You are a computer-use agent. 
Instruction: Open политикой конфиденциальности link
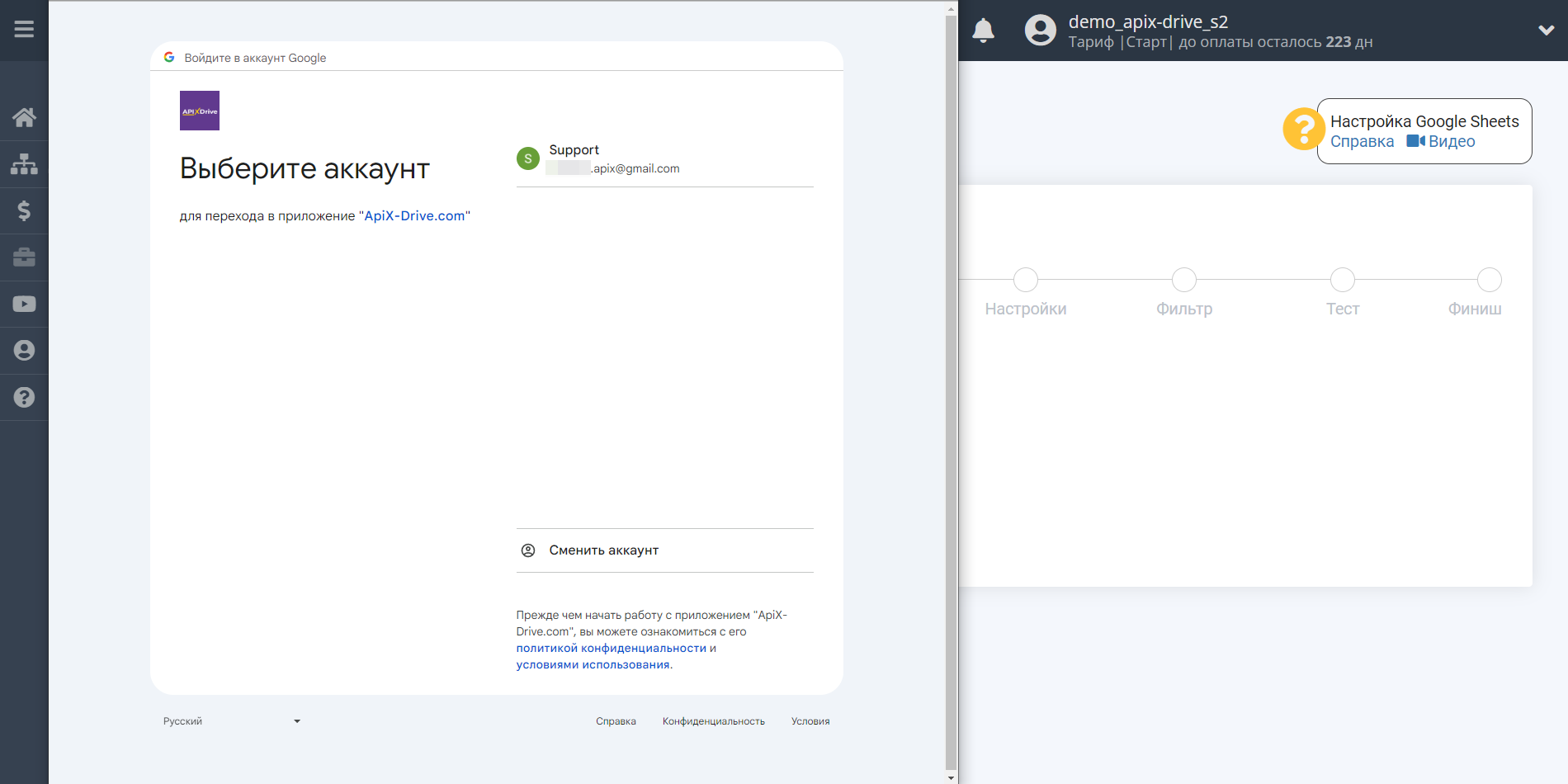click(x=612, y=648)
